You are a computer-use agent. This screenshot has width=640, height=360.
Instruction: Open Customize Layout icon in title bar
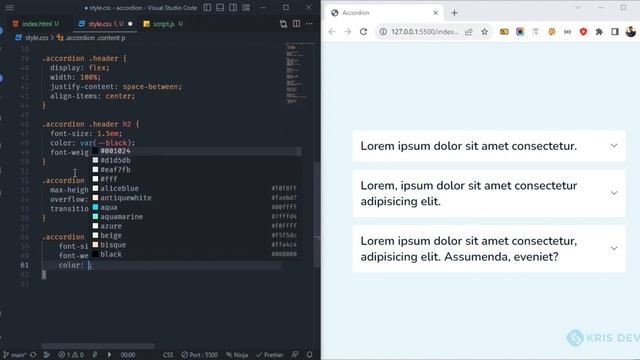pyautogui.click(x=246, y=7)
